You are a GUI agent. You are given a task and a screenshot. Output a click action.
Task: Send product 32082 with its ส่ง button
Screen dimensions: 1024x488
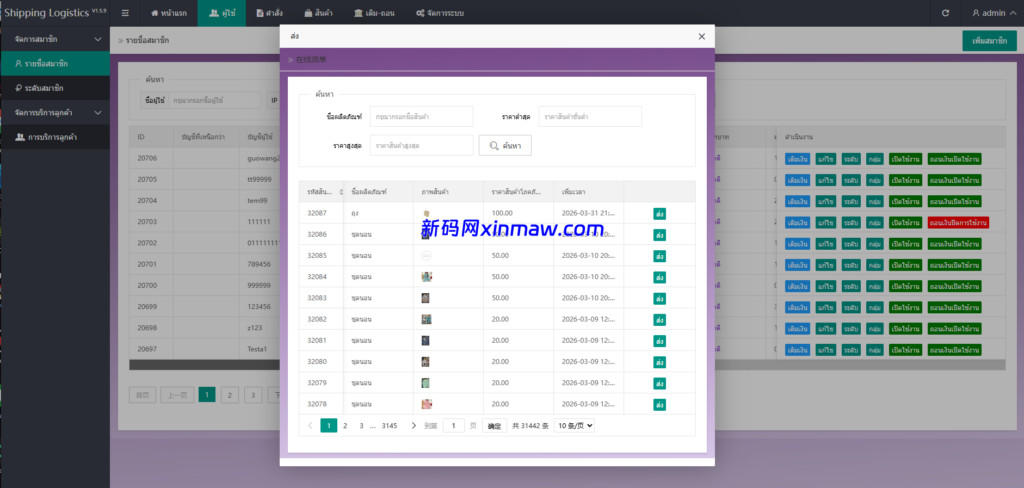tap(660, 319)
